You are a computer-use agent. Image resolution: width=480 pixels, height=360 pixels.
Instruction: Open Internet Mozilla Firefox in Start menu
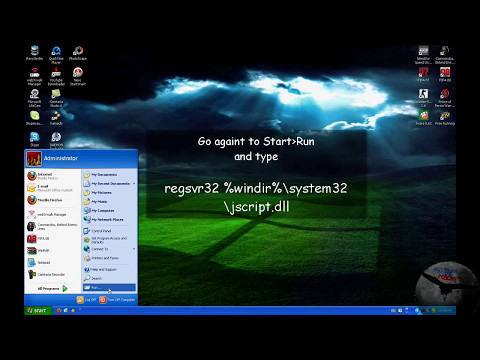point(53,176)
